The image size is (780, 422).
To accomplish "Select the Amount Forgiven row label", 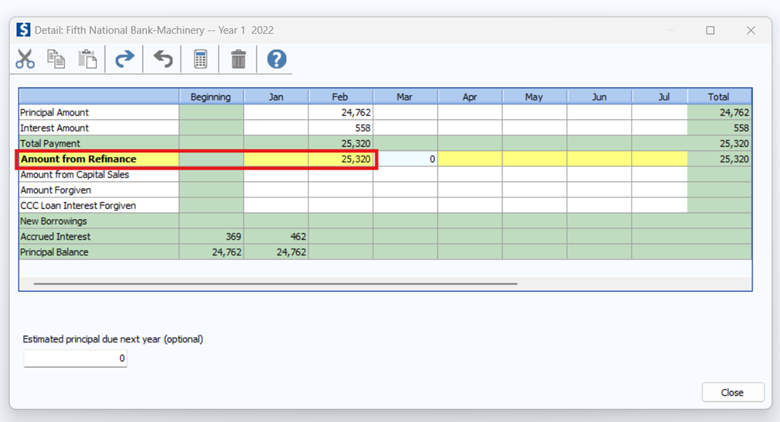I will click(99, 190).
